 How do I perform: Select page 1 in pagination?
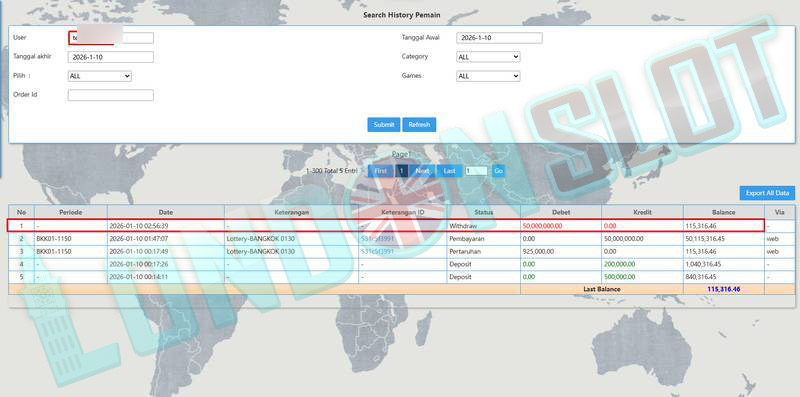[402, 171]
